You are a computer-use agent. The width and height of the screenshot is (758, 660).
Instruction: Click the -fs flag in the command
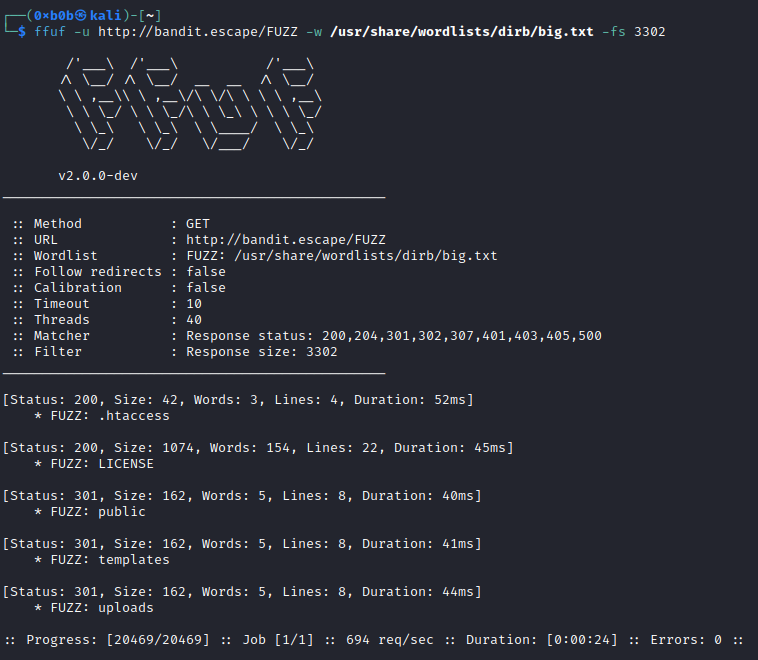(x=613, y=32)
